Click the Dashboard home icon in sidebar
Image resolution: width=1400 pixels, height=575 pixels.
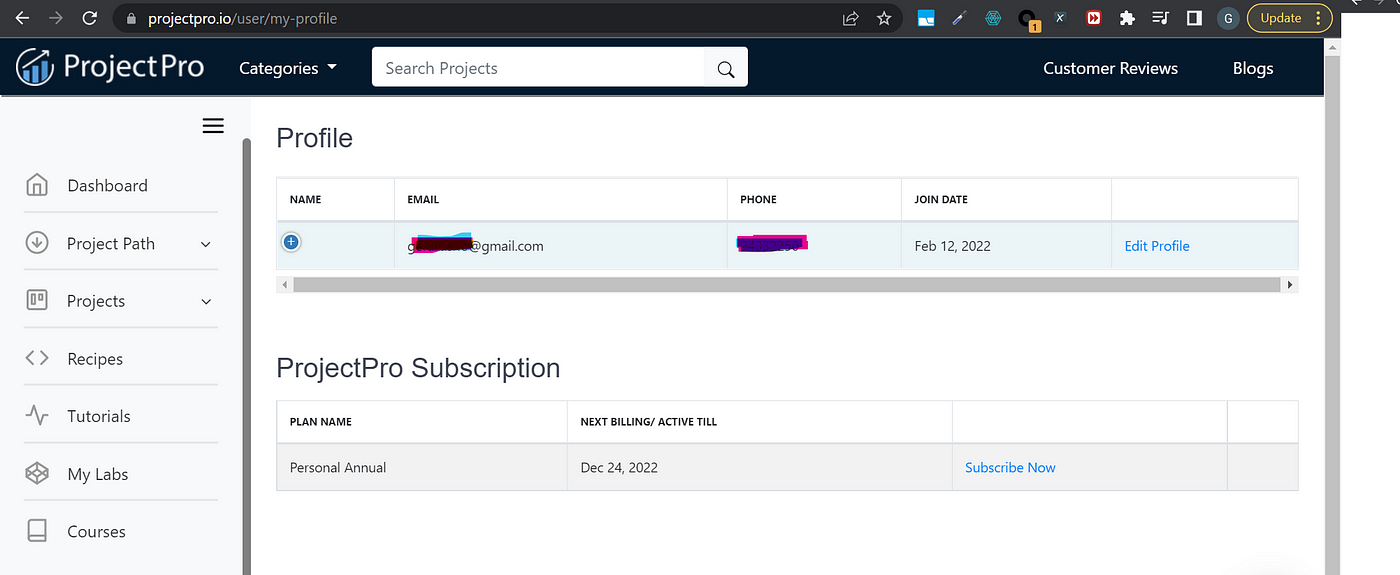(37, 186)
